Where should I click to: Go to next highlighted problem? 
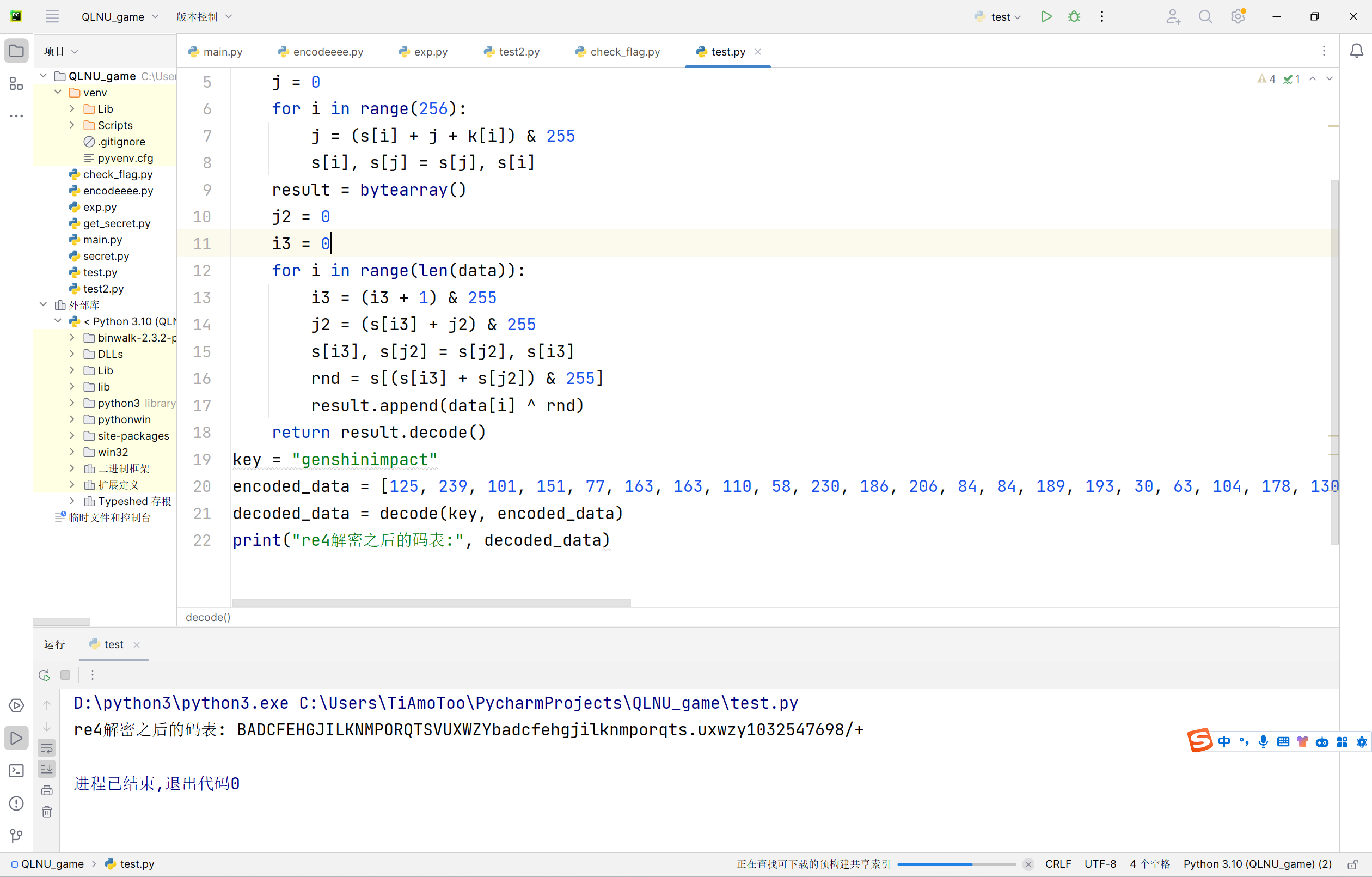coord(1330,78)
